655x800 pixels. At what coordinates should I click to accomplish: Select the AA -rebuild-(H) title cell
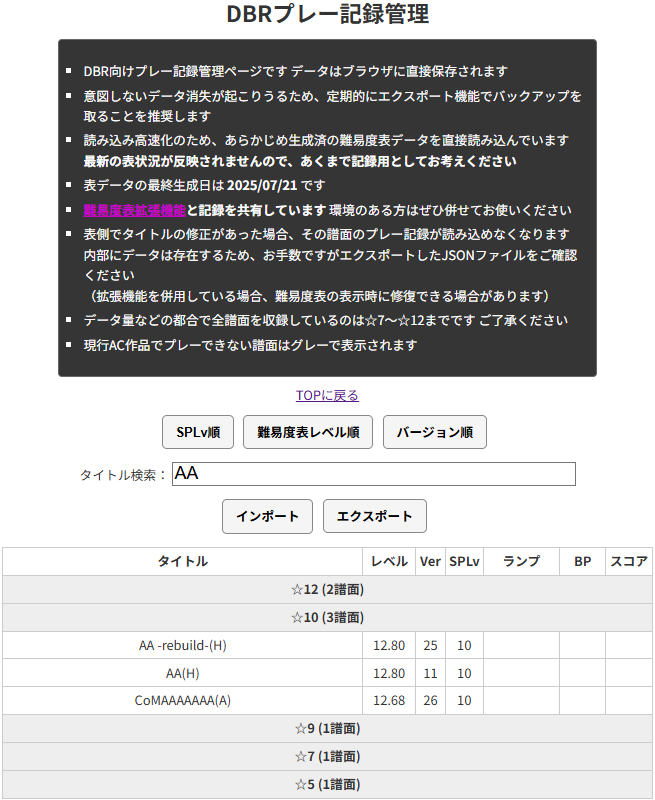[x=183, y=645]
